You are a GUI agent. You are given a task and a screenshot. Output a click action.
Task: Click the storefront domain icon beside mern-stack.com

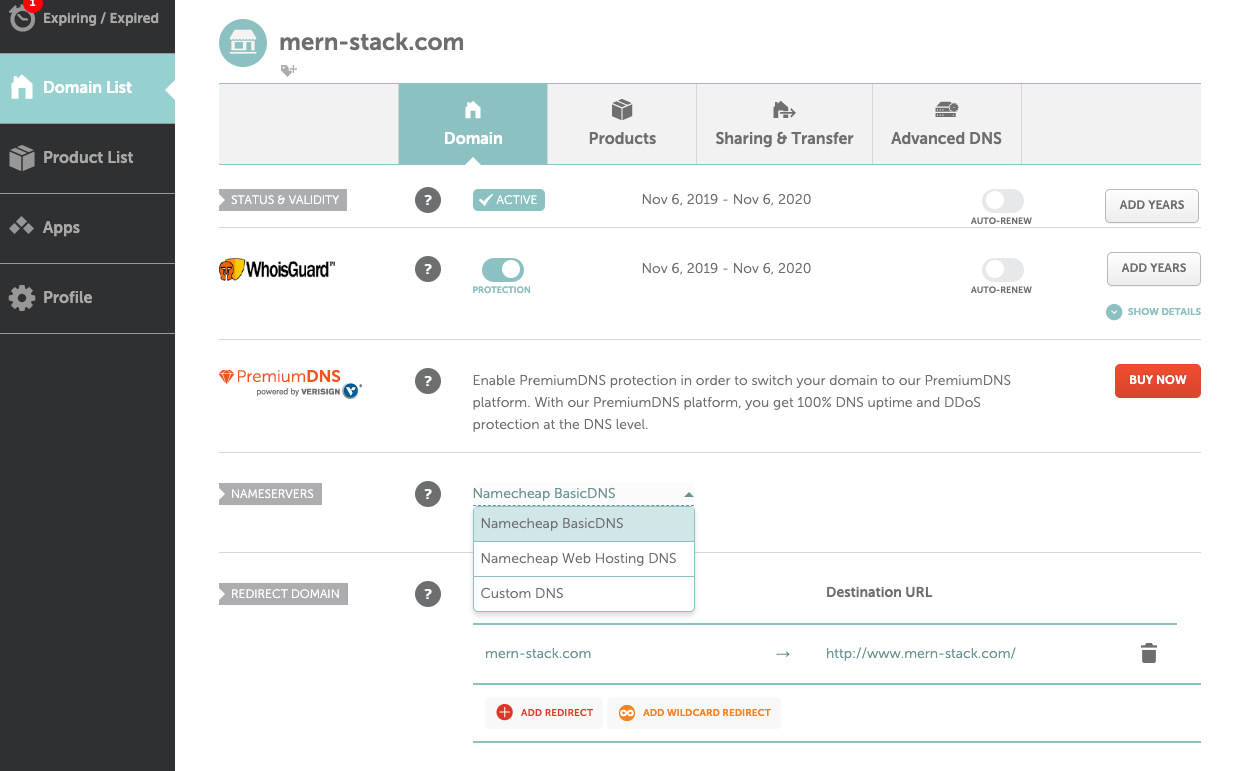tap(243, 43)
